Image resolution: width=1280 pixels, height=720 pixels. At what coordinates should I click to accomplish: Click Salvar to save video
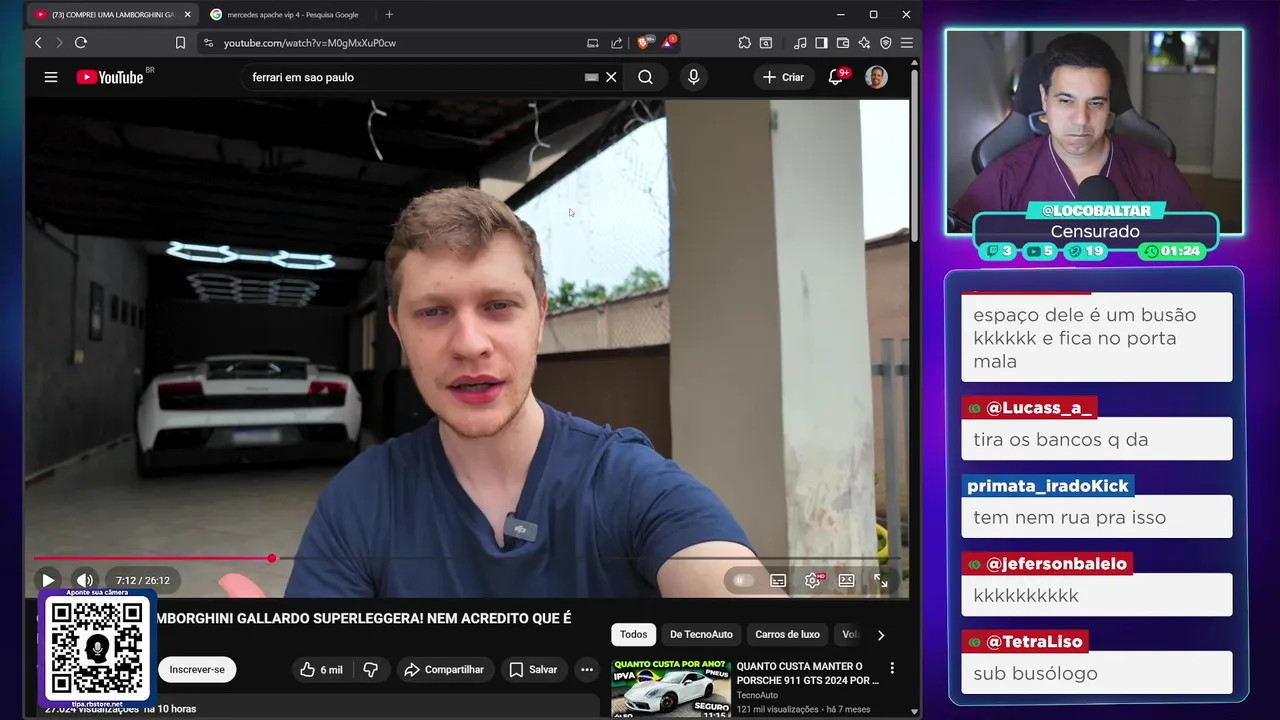click(x=533, y=670)
